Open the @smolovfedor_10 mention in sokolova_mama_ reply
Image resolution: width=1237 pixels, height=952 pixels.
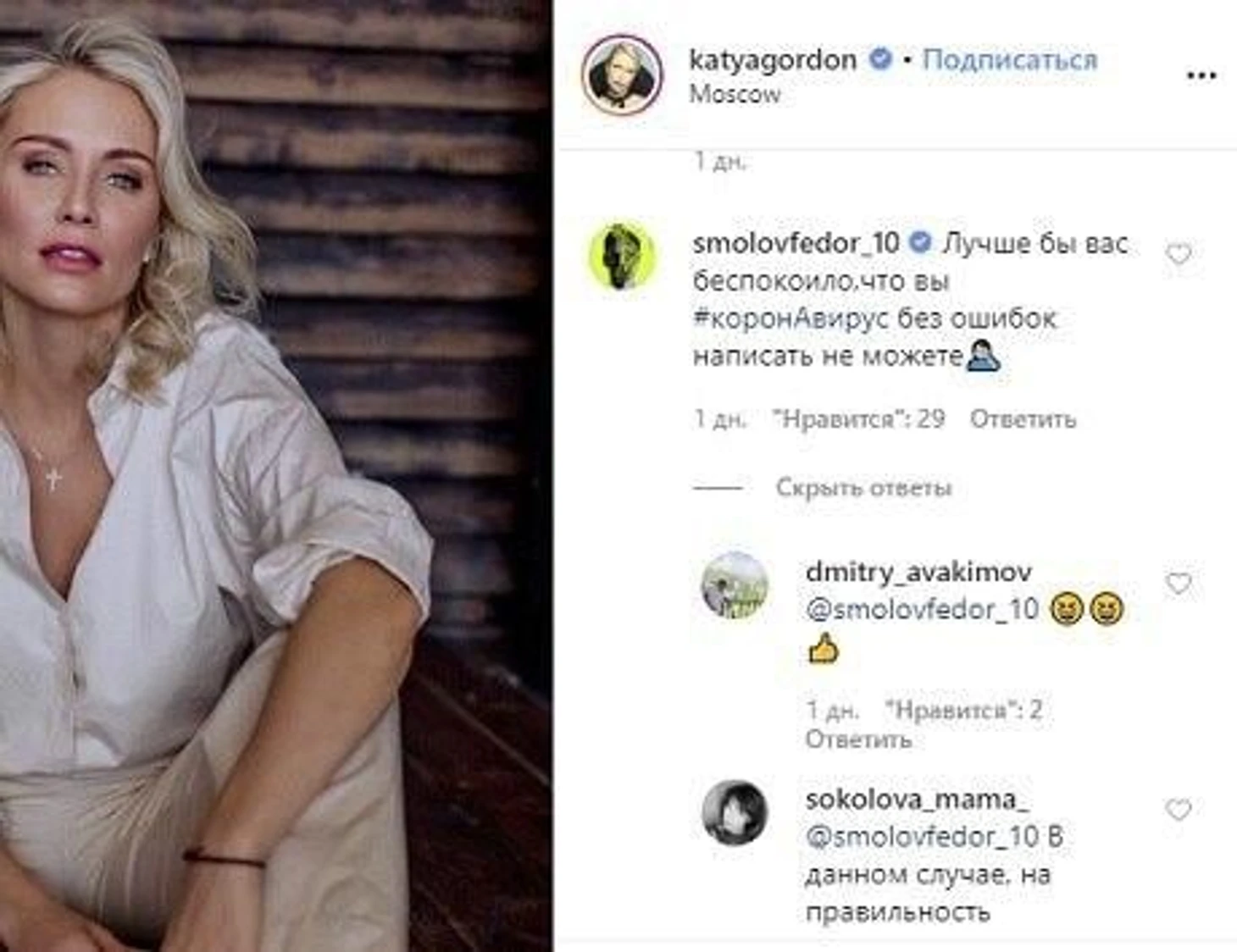coord(922,837)
